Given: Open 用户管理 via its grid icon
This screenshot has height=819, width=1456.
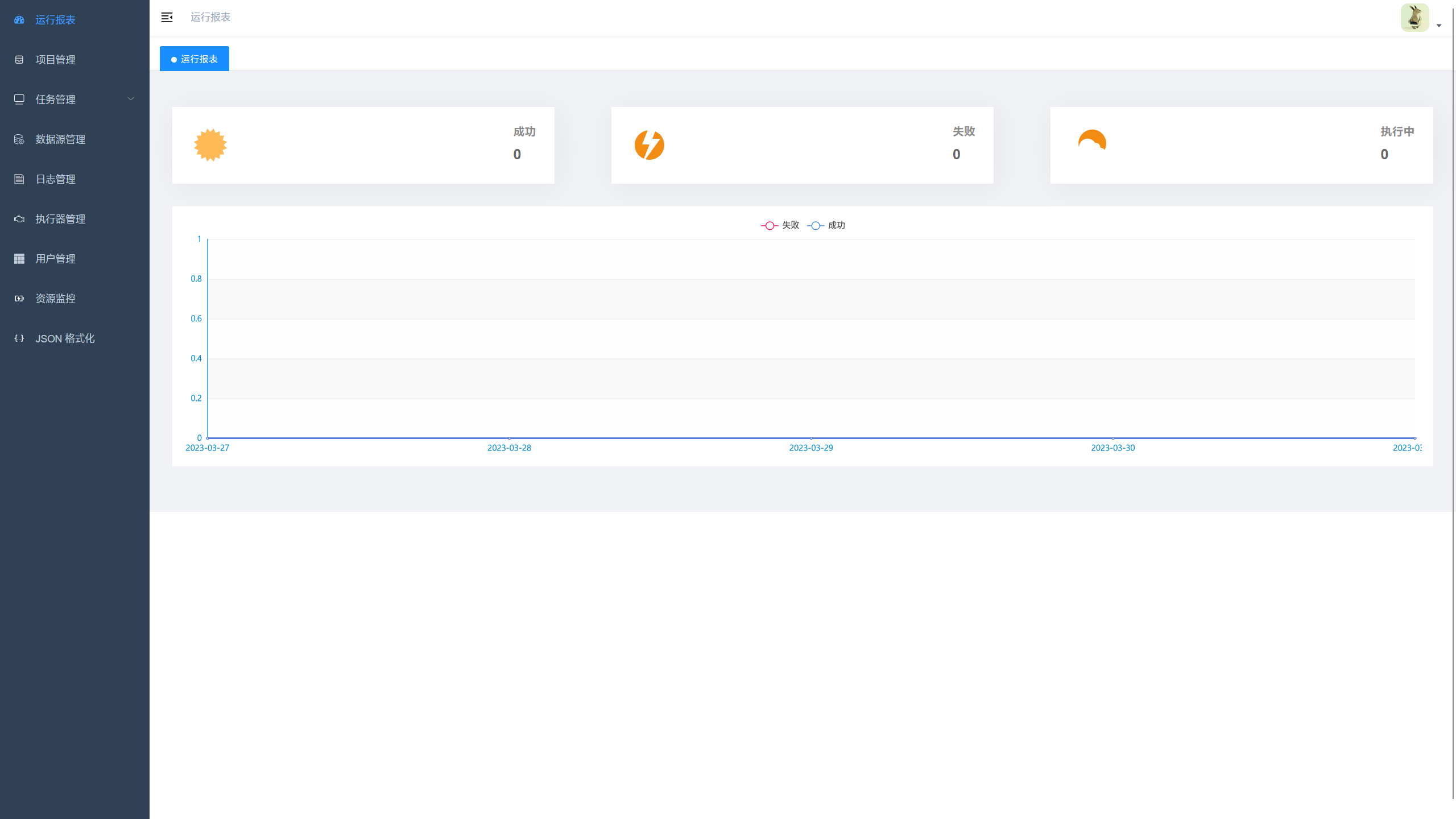Looking at the screenshot, I should (x=19, y=259).
